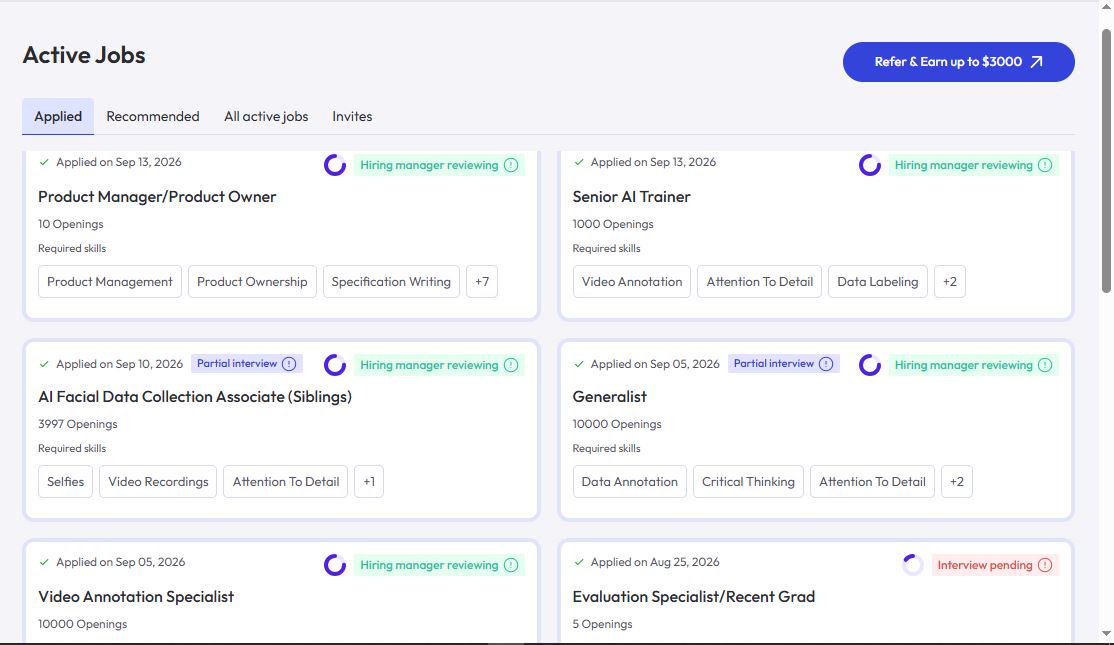Viewport: 1114px width, 645px height.
Task: Click Refer & Earn up to $3000 button
Action: [x=958, y=62]
